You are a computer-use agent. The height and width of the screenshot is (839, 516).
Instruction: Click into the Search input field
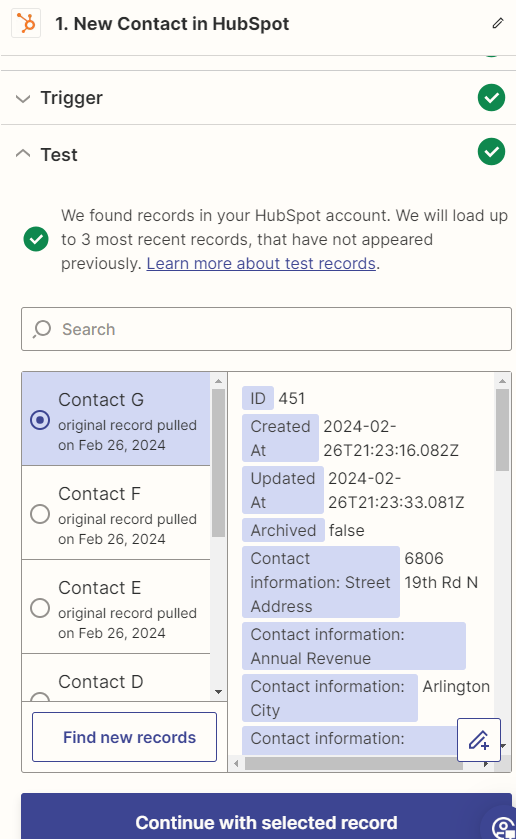267,329
